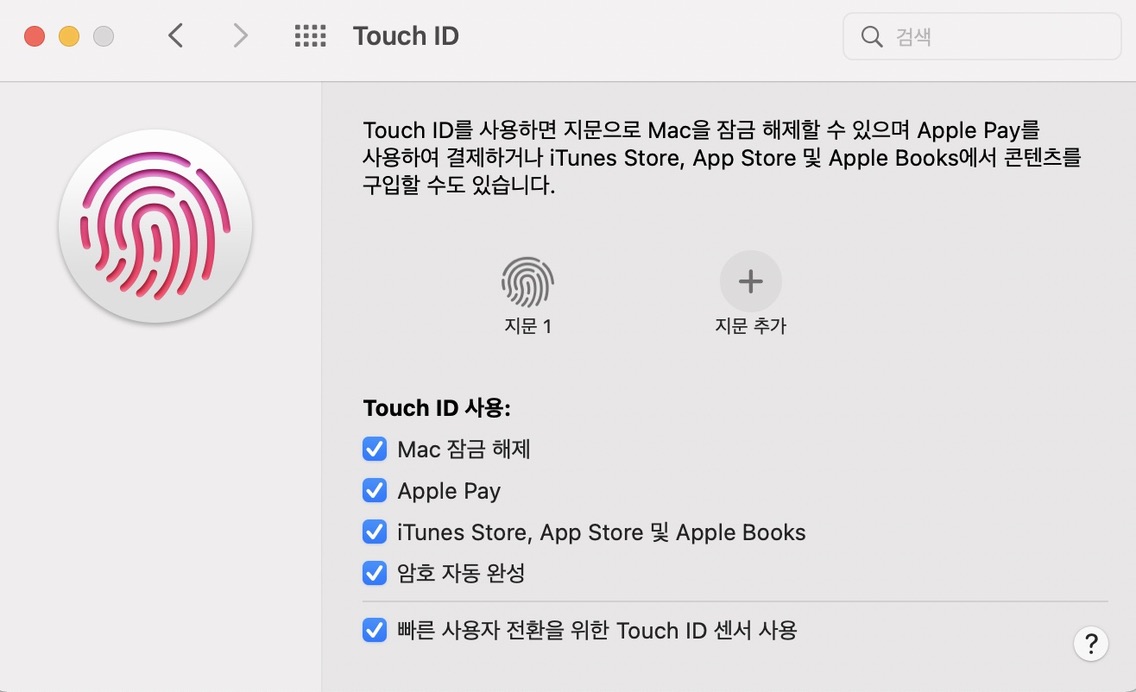The width and height of the screenshot is (1136, 692).
Task: Click the 지문 추가 label
Action: [751, 326]
